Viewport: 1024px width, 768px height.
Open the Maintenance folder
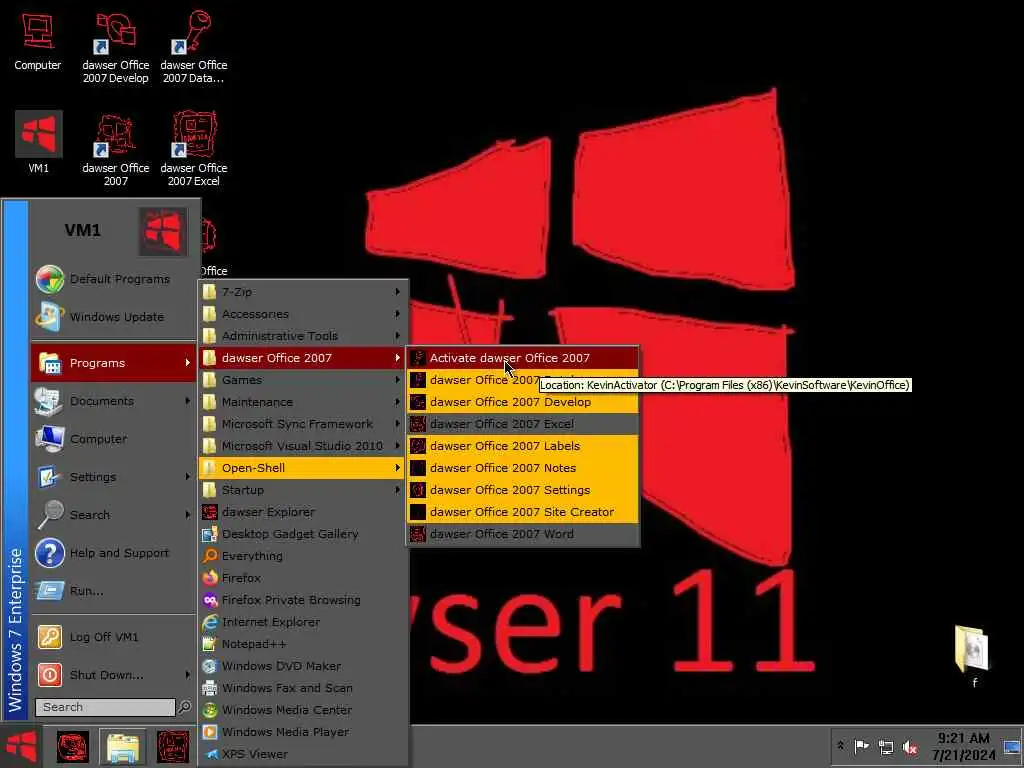click(x=303, y=402)
